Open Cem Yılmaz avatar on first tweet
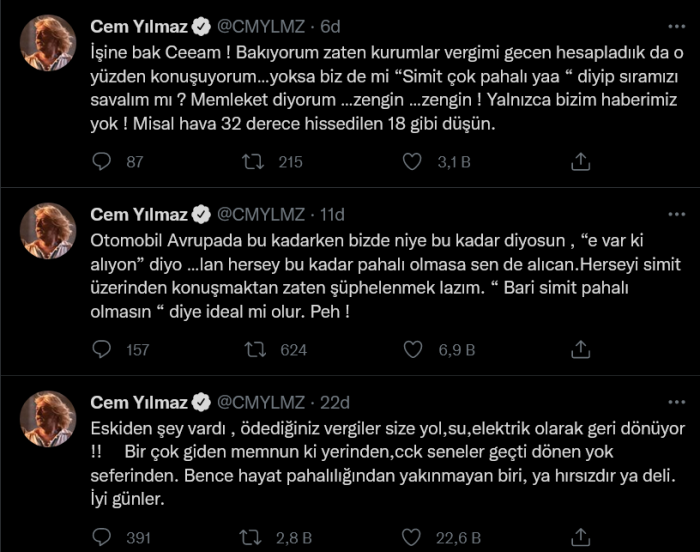 48,43
